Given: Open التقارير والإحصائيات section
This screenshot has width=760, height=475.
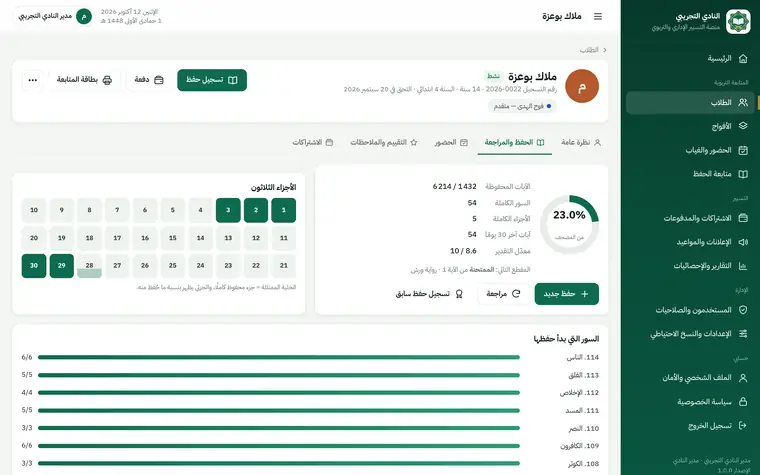Looking at the screenshot, I should pyautogui.click(x=690, y=266).
